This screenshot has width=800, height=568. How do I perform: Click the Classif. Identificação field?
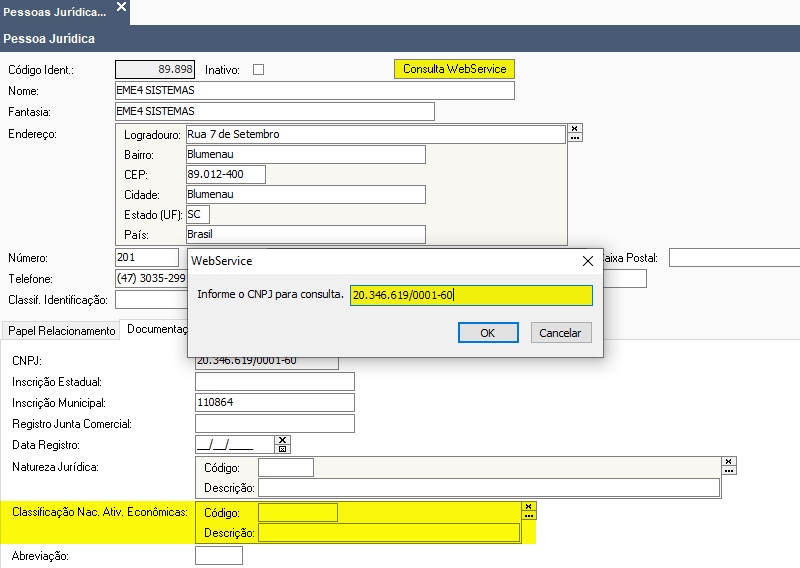pyautogui.click(x=152, y=300)
